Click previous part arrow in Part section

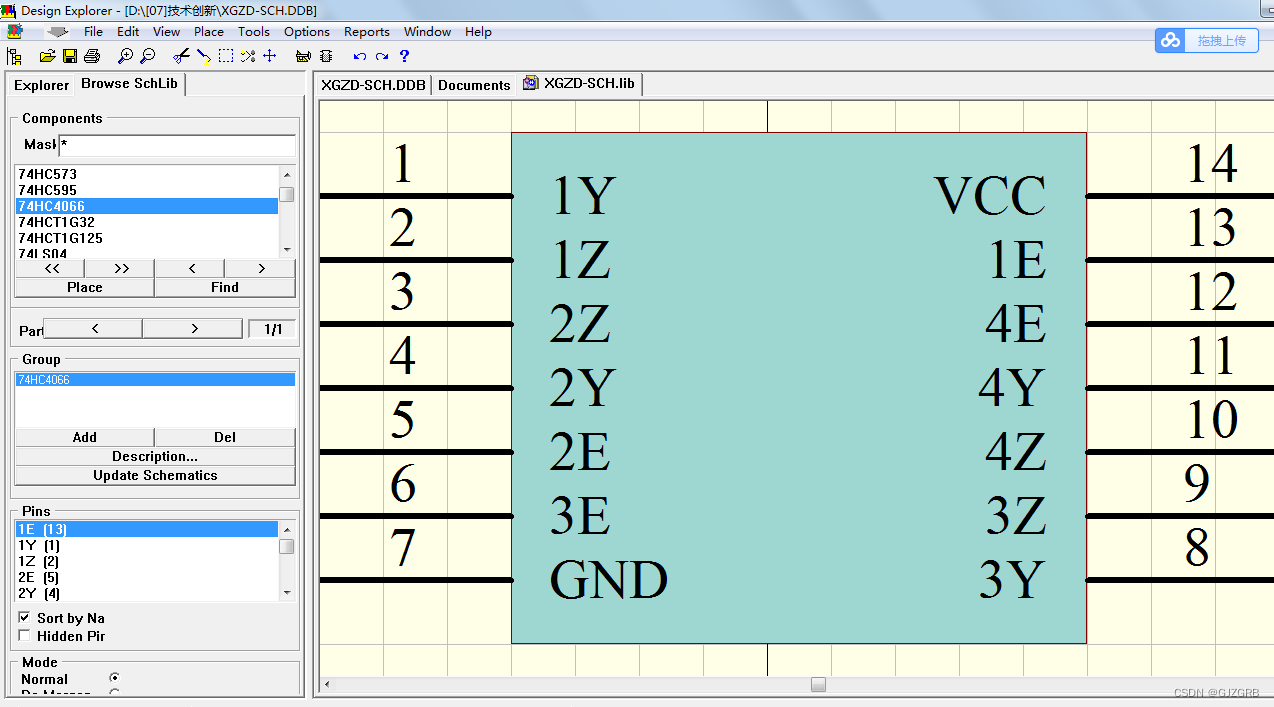click(x=92, y=328)
